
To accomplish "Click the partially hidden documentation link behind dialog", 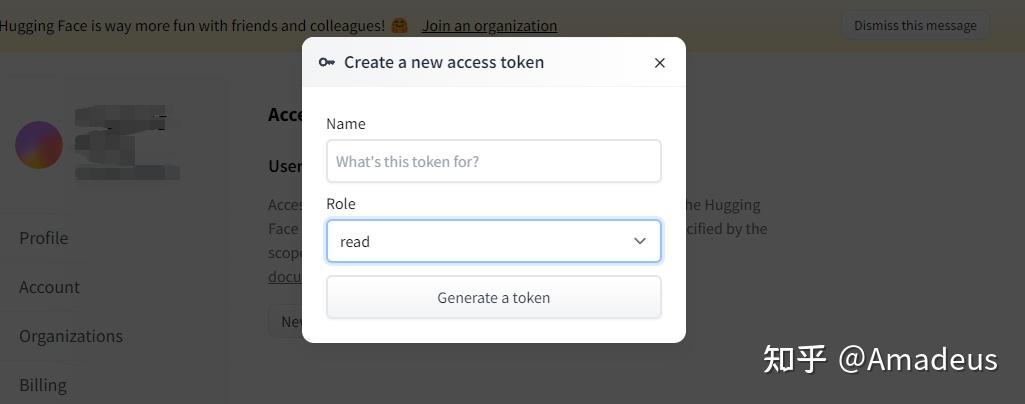I will coord(285,277).
